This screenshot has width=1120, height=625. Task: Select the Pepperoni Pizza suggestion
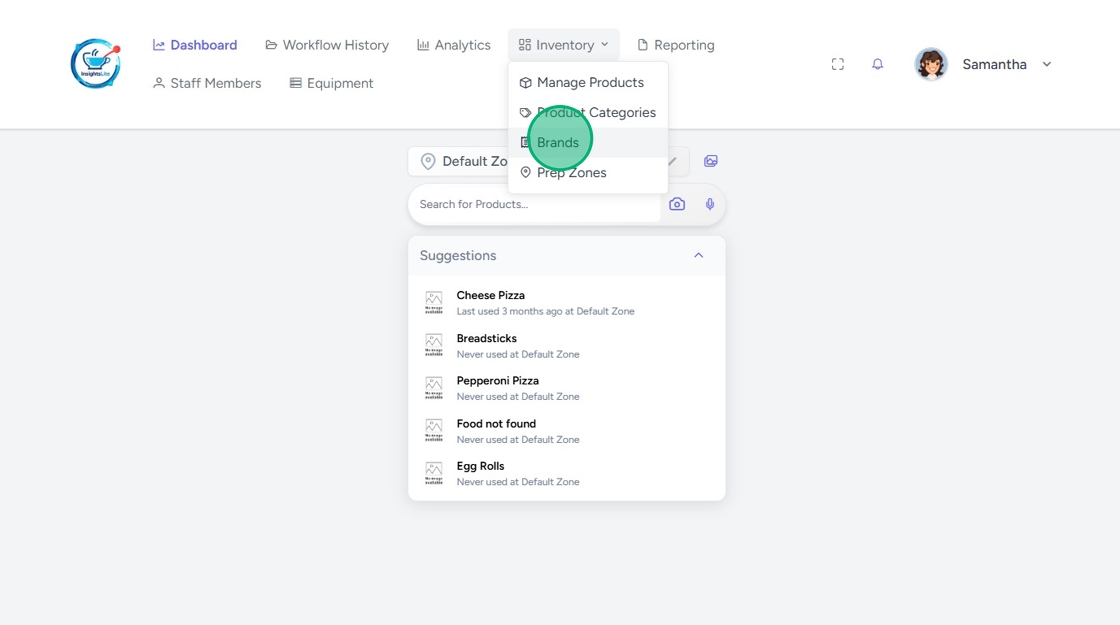point(566,388)
